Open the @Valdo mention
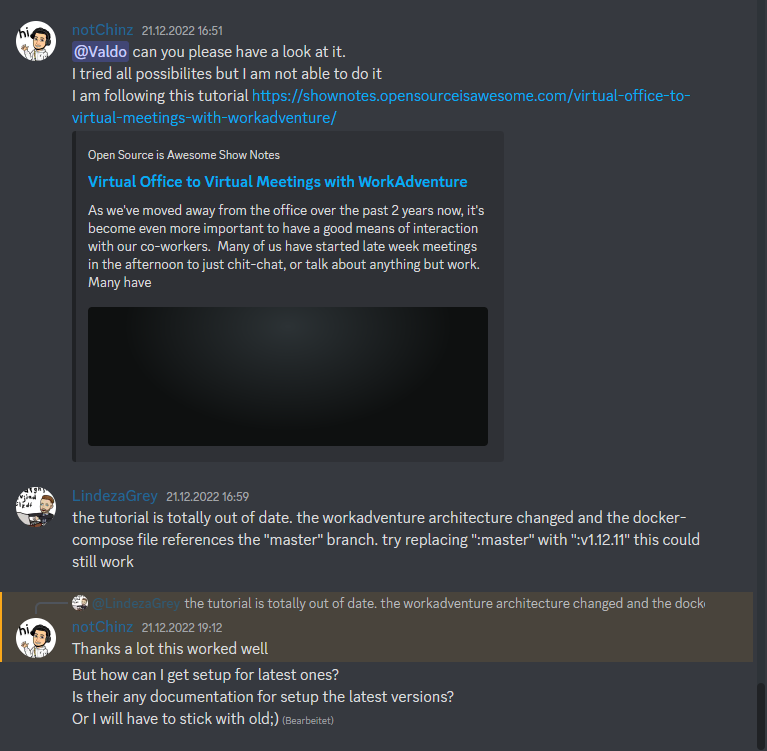Screen dimensions: 767x751 point(100,52)
